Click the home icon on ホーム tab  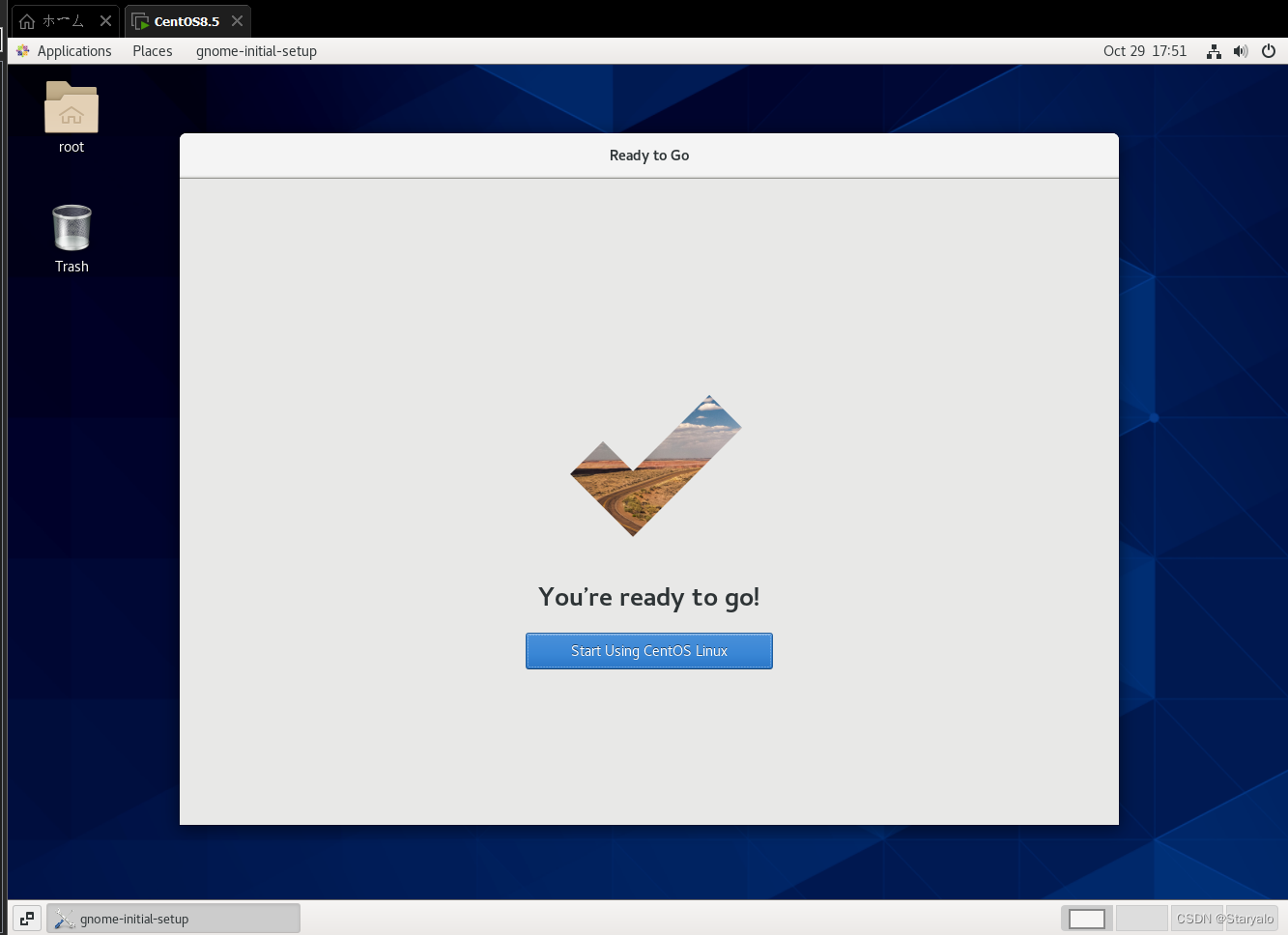click(27, 21)
